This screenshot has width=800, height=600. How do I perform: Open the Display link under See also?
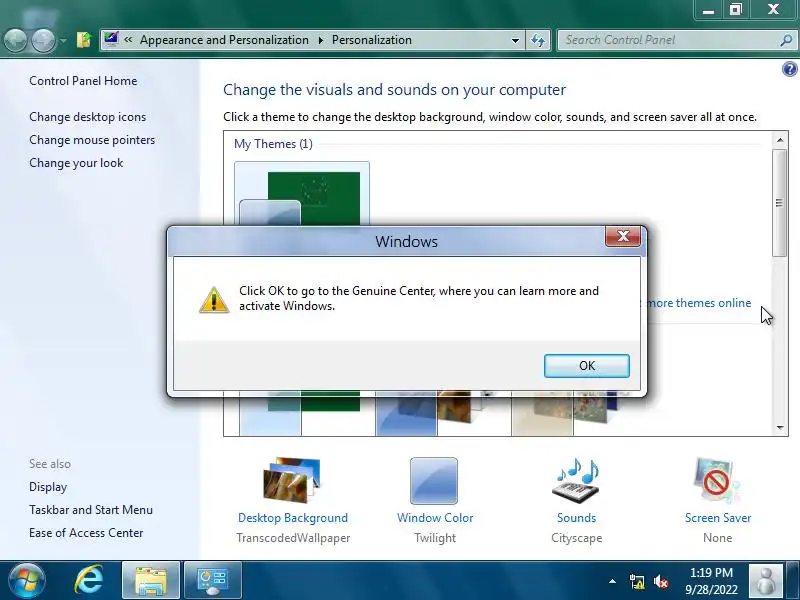pyautogui.click(x=48, y=487)
